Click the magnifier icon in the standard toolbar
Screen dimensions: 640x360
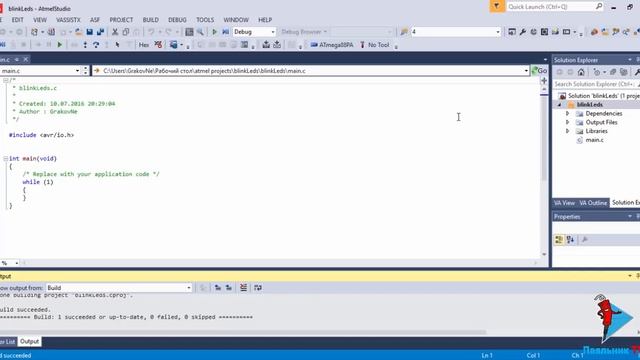(x=200, y=32)
